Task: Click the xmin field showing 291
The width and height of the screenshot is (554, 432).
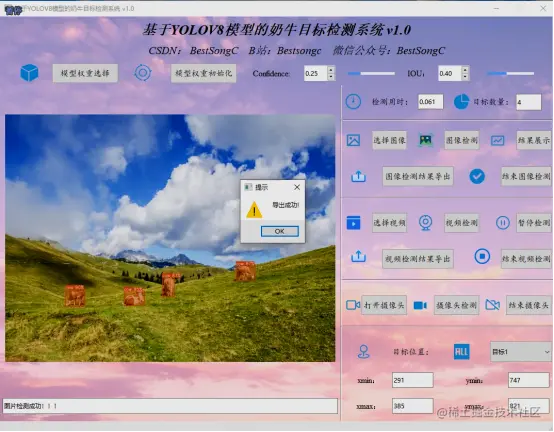Action: click(412, 380)
